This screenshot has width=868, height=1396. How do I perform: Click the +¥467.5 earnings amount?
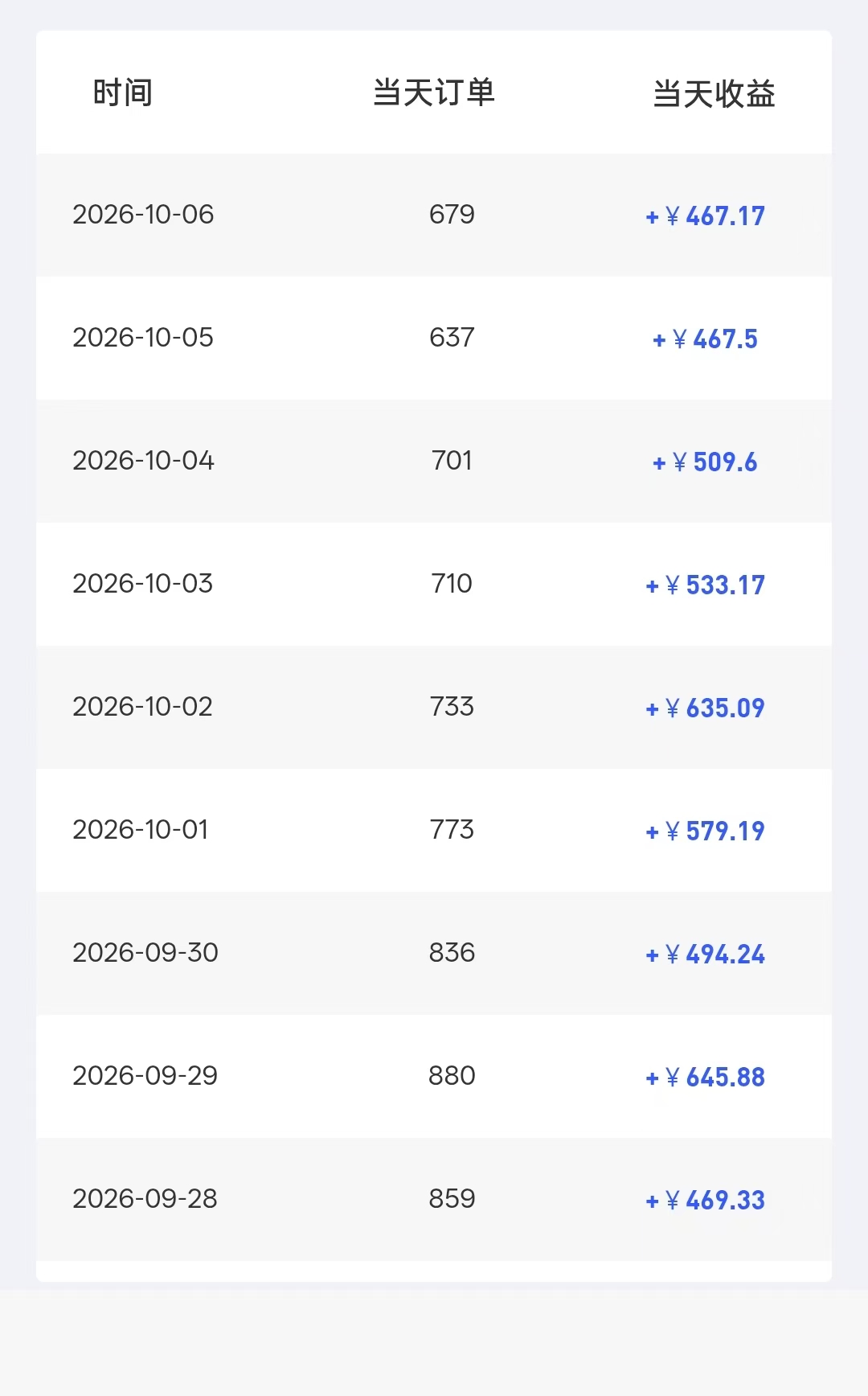pos(706,339)
